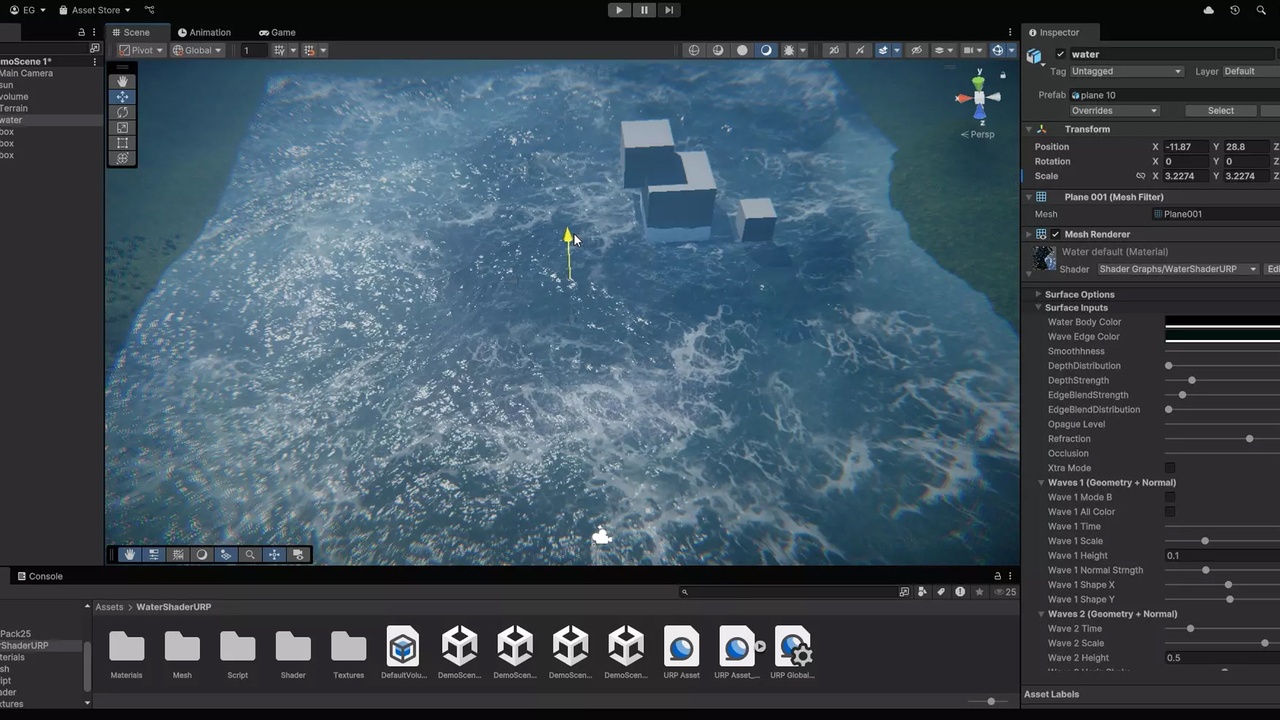Open the prefab Overrides dropdown
This screenshot has width=1280, height=720.
click(1114, 111)
